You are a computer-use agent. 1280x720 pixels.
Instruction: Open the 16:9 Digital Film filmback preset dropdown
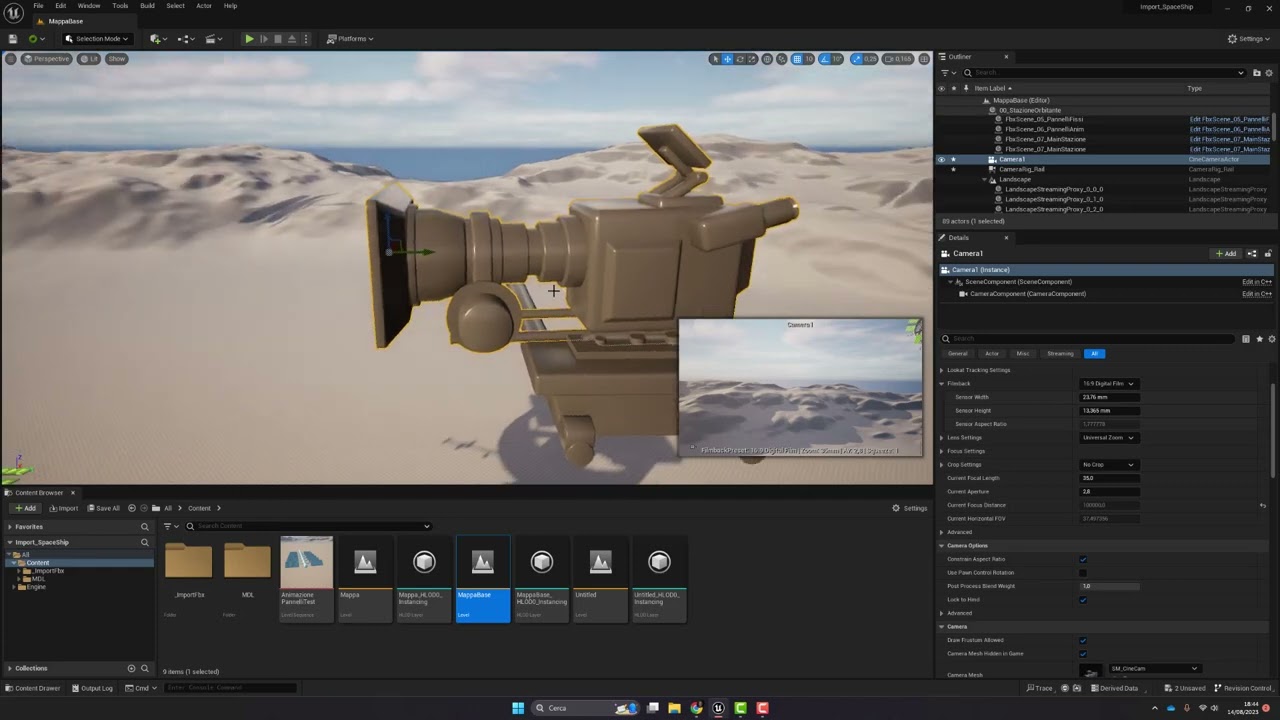[x=1108, y=384]
